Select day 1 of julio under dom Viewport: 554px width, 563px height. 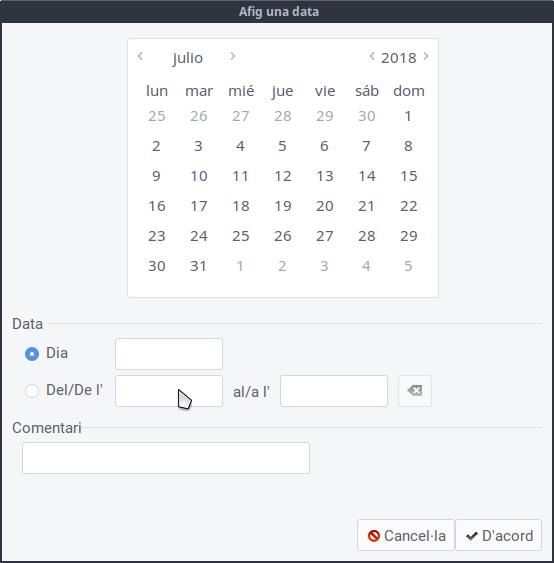408,116
